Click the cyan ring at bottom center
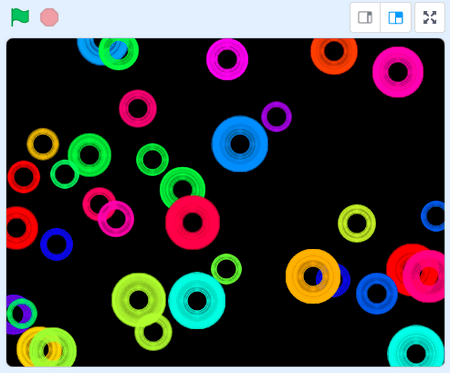The image size is (450, 373). point(197,301)
